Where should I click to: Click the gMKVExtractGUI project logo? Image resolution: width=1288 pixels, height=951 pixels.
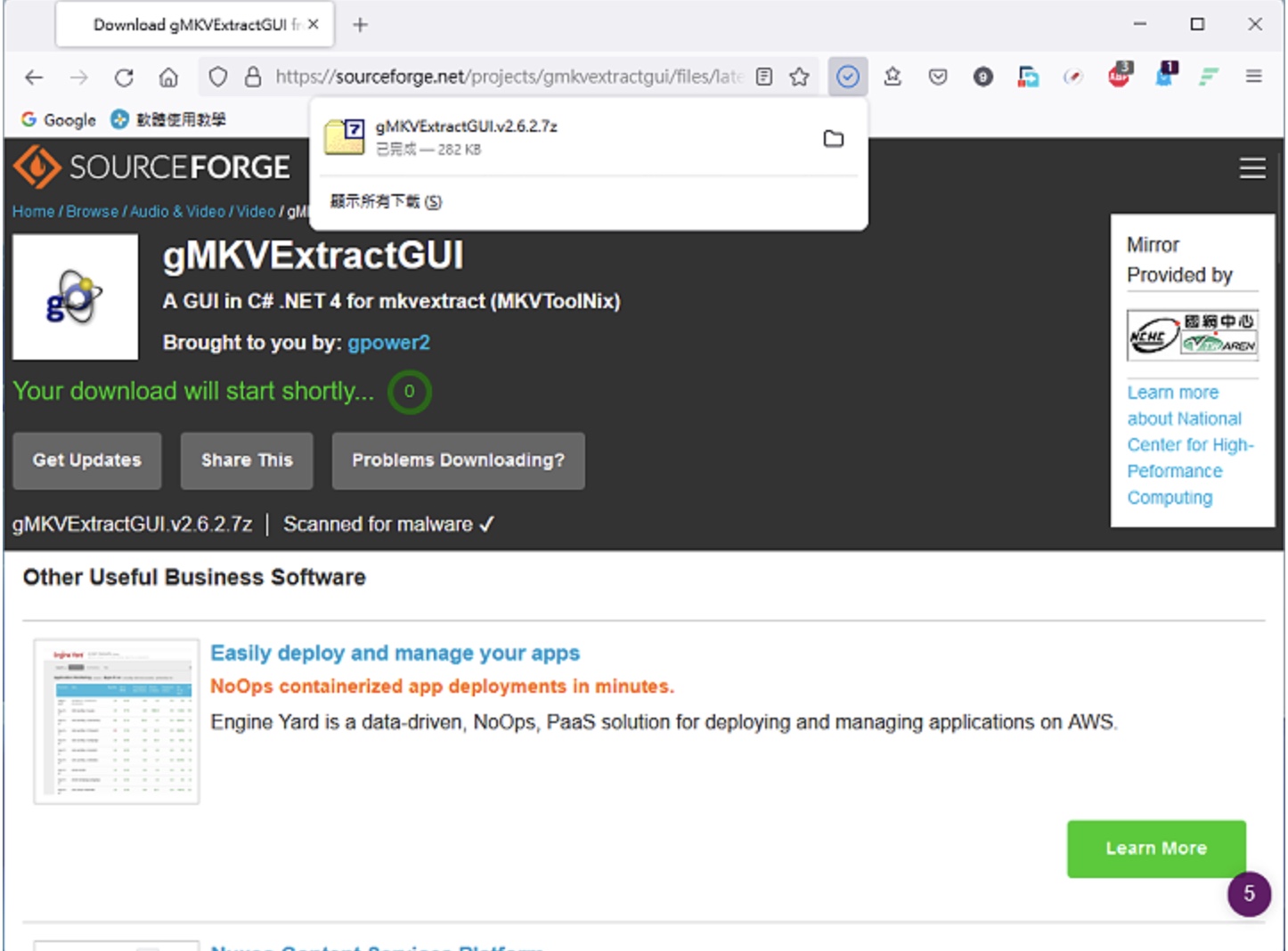pyautogui.click(x=75, y=297)
